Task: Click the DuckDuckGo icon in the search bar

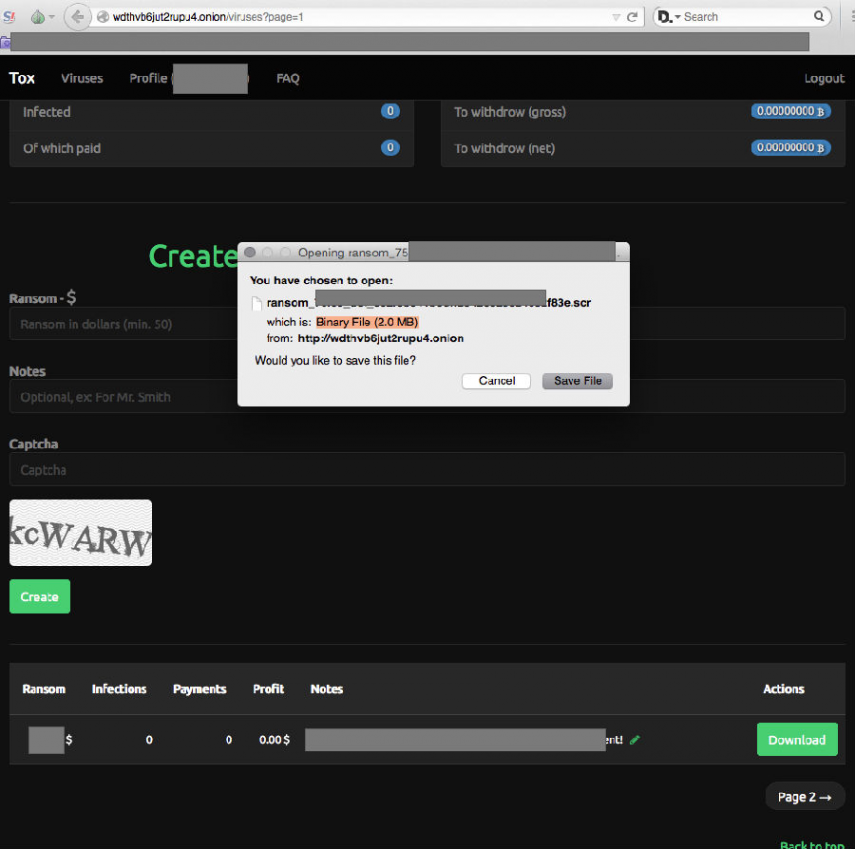Action: [663, 16]
